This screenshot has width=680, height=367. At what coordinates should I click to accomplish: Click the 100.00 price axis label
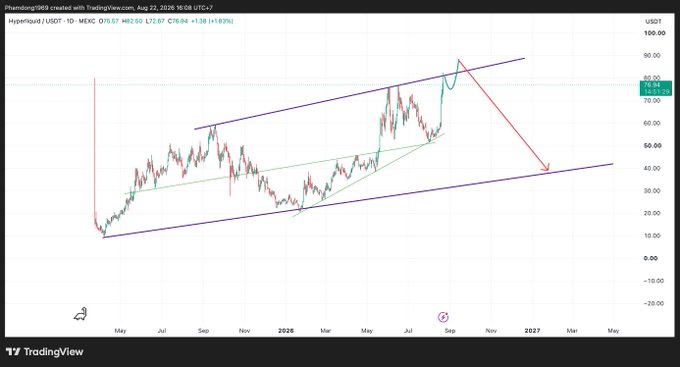[654, 33]
